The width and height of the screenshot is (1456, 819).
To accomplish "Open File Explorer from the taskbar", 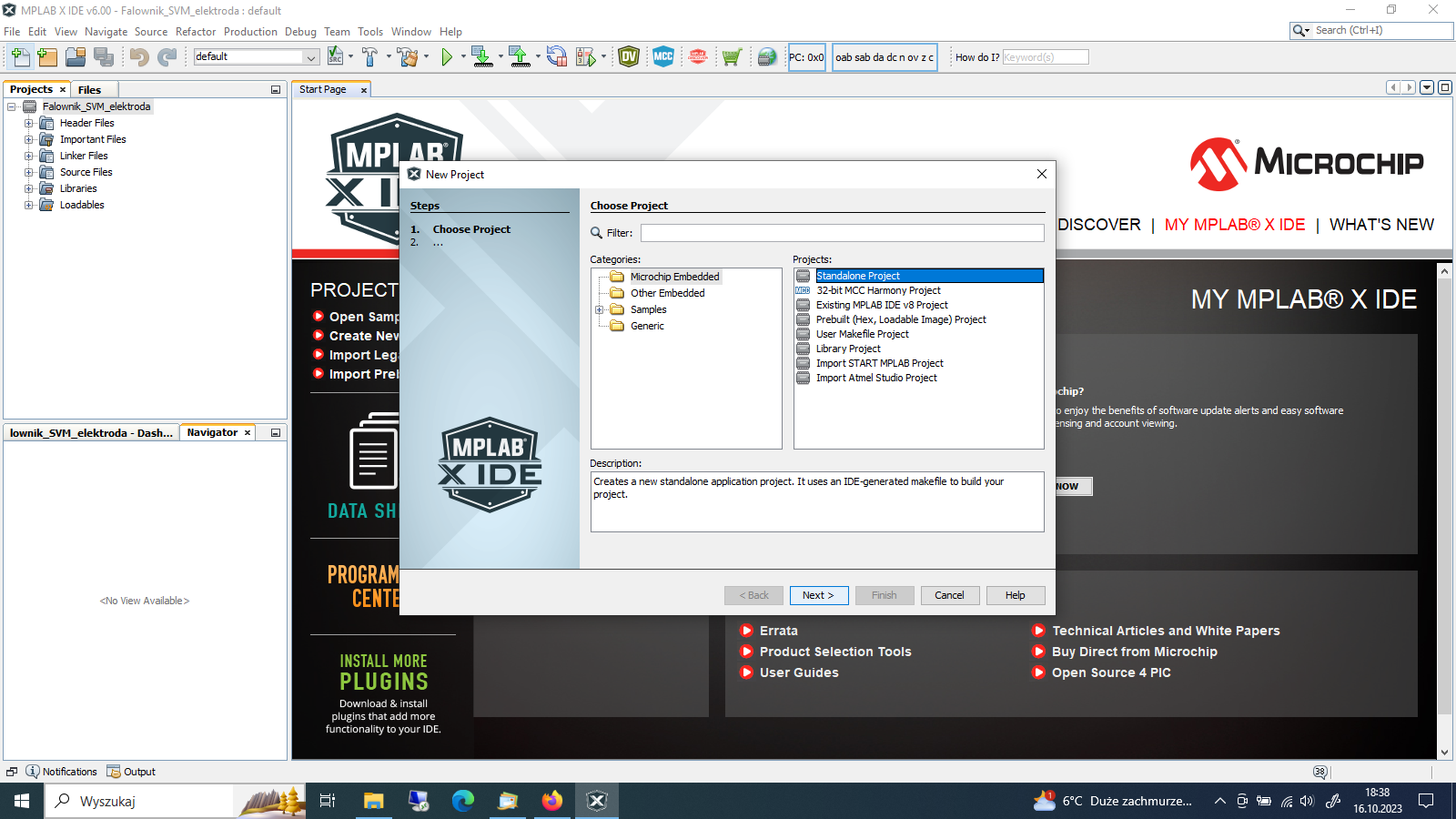I will (374, 801).
